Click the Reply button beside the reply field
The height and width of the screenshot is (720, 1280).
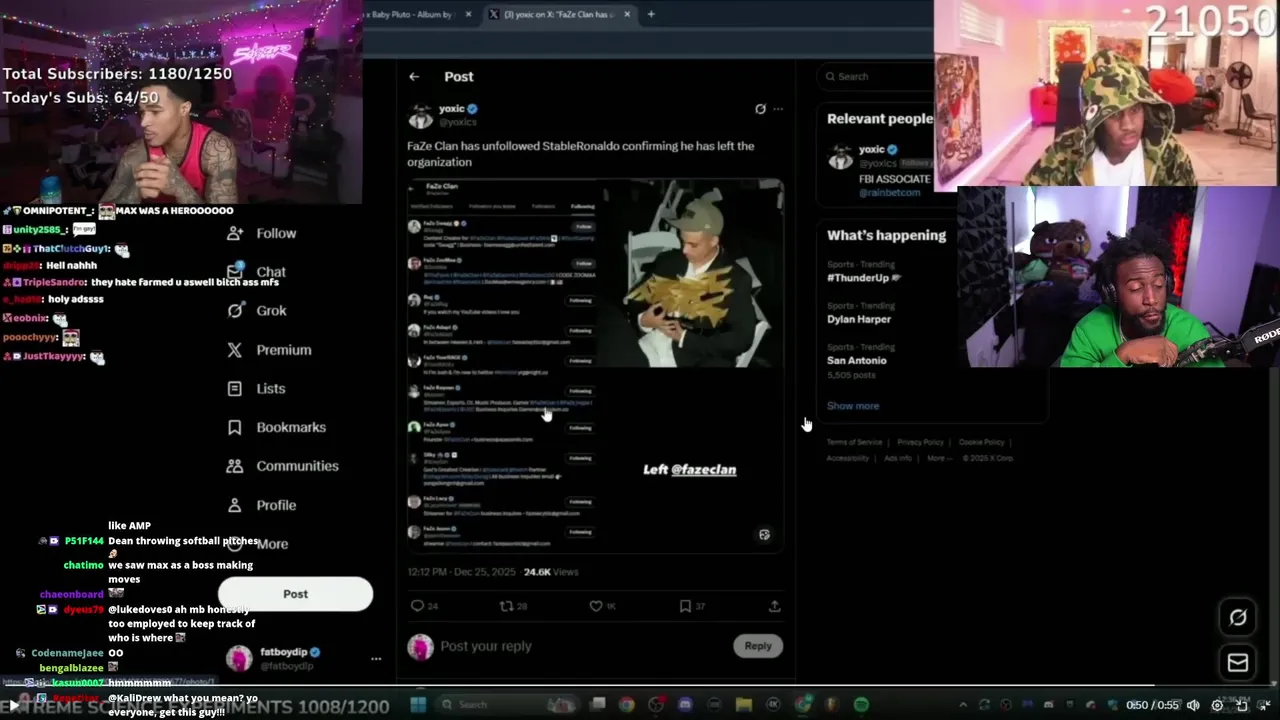click(x=758, y=646)
